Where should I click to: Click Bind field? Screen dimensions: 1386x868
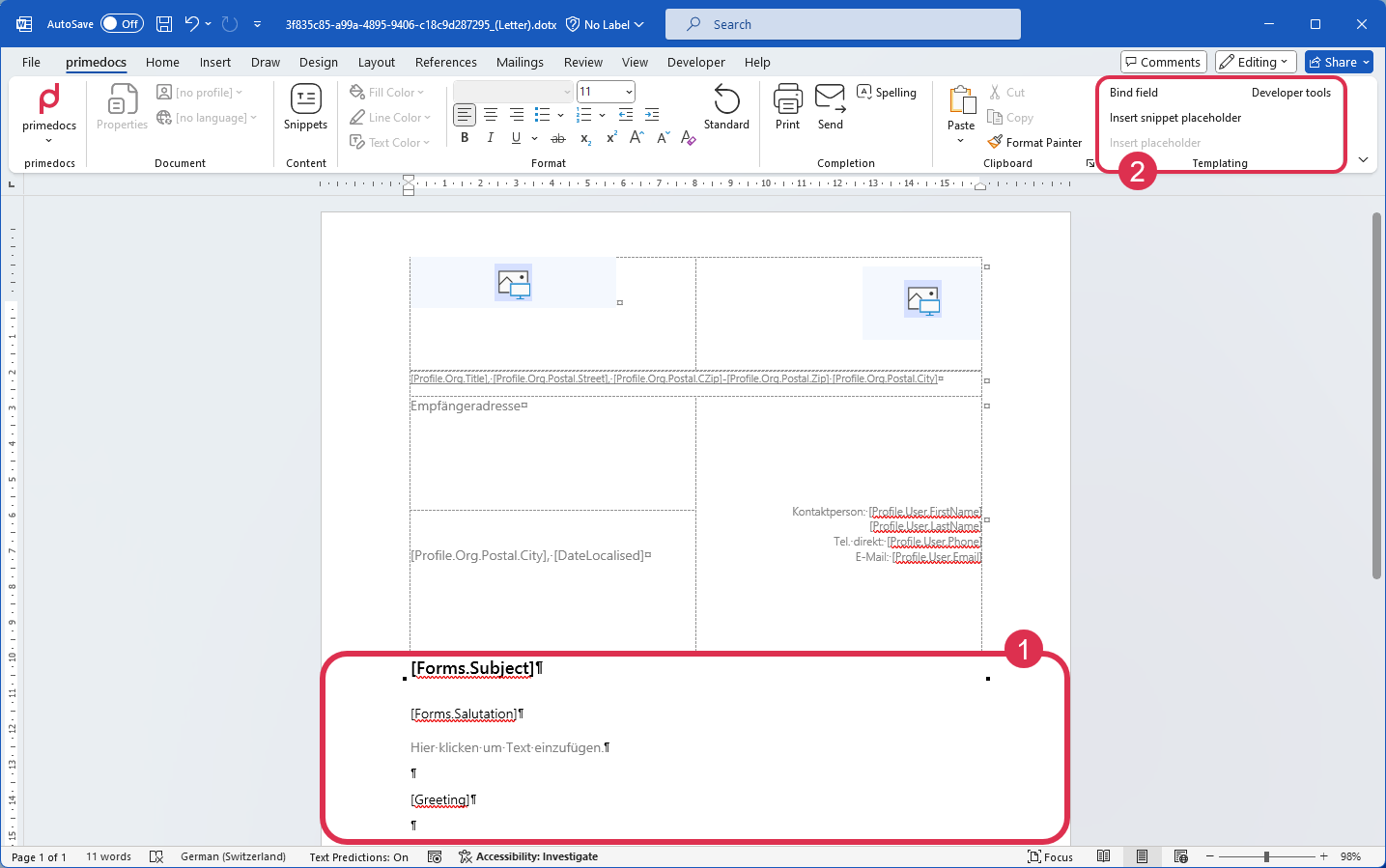(1133, 93)
